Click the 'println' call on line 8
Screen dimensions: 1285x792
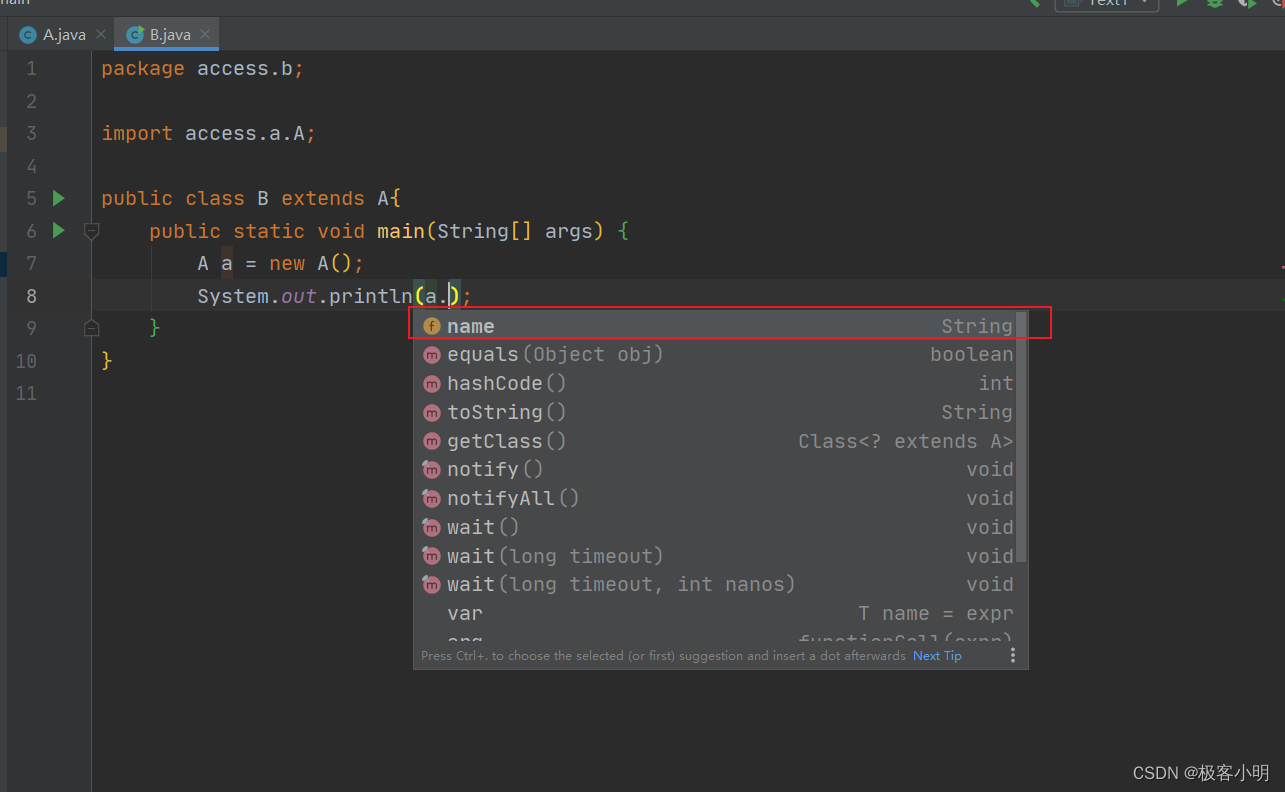(371, 296)
